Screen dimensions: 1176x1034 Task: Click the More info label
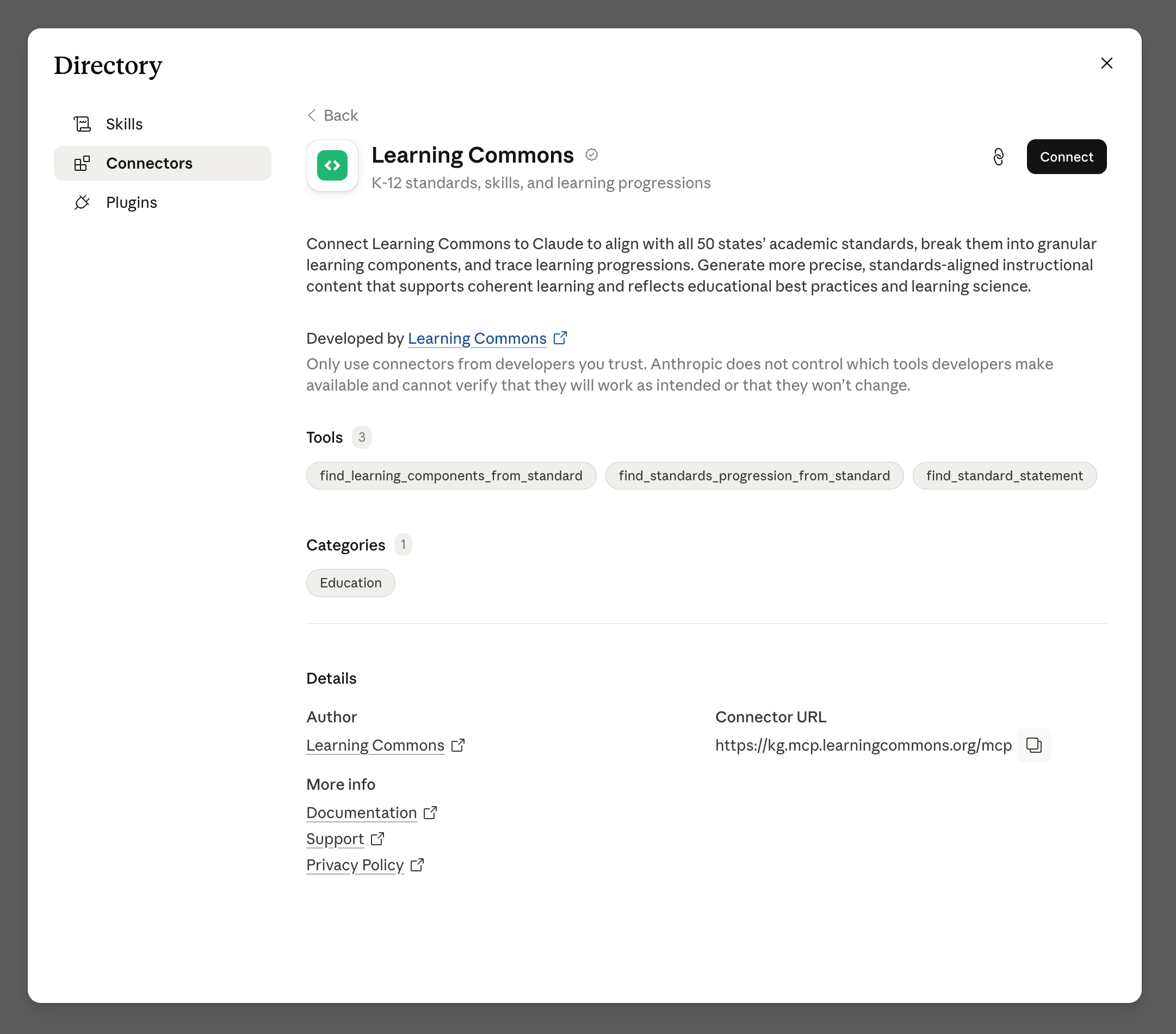click(x=341, y=784)
